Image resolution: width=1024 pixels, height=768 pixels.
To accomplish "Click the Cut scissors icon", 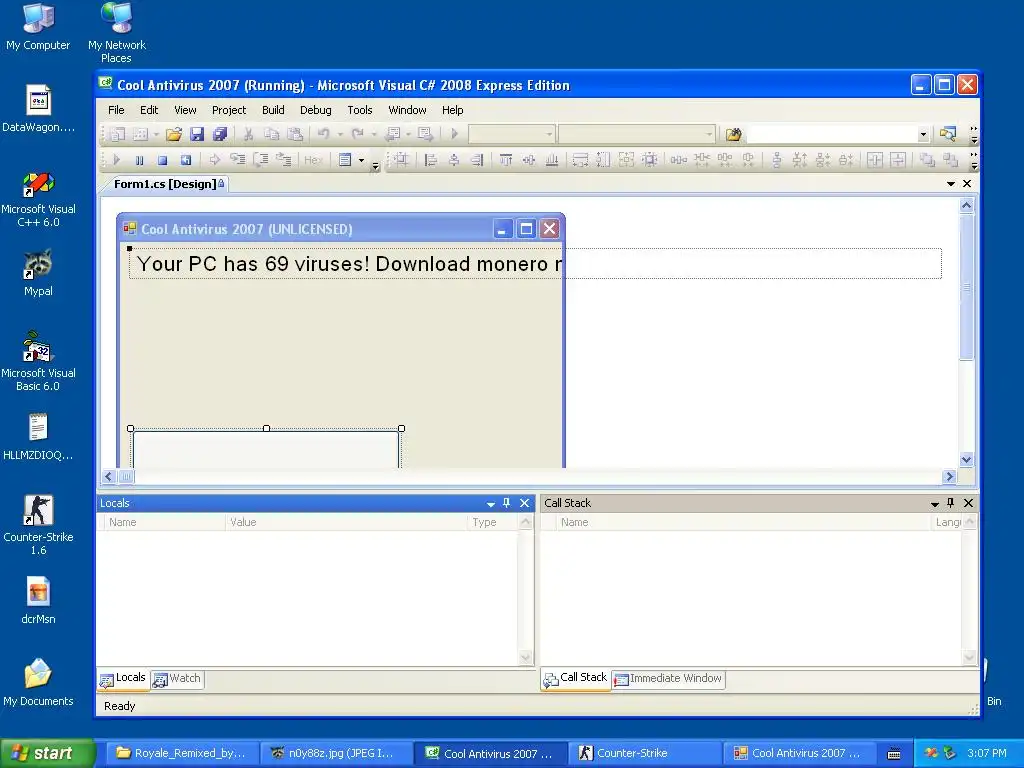I will 248,135.
